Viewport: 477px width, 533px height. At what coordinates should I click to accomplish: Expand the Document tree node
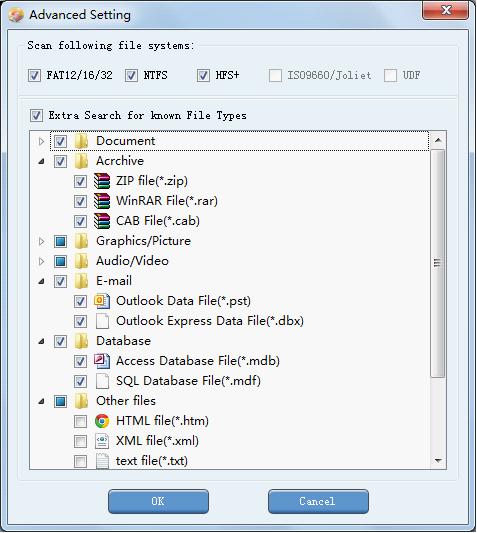(41, 141)
